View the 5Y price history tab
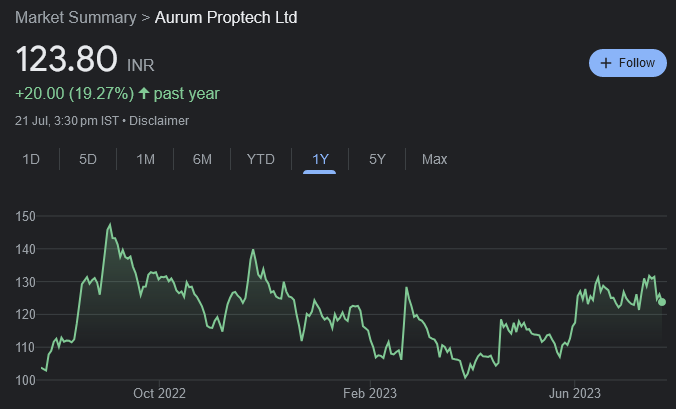 377,159
